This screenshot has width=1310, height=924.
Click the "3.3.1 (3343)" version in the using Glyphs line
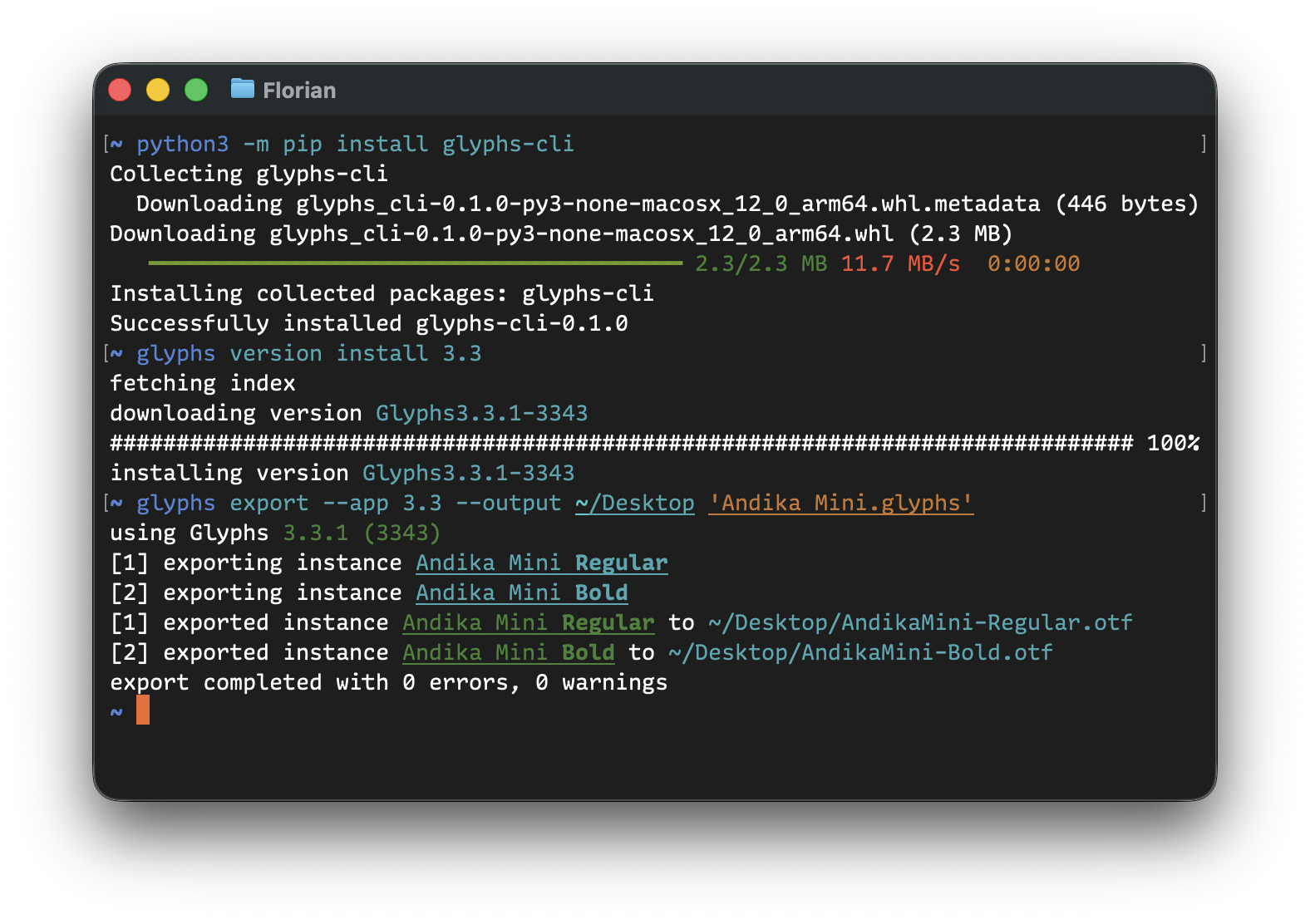(x=362, y=533)
